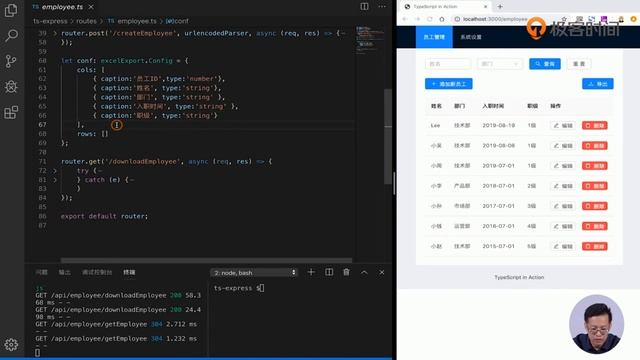This screenshot has height=360, width=640.
Task: Open the 部门 department dropdown filter
Action: 500,64
